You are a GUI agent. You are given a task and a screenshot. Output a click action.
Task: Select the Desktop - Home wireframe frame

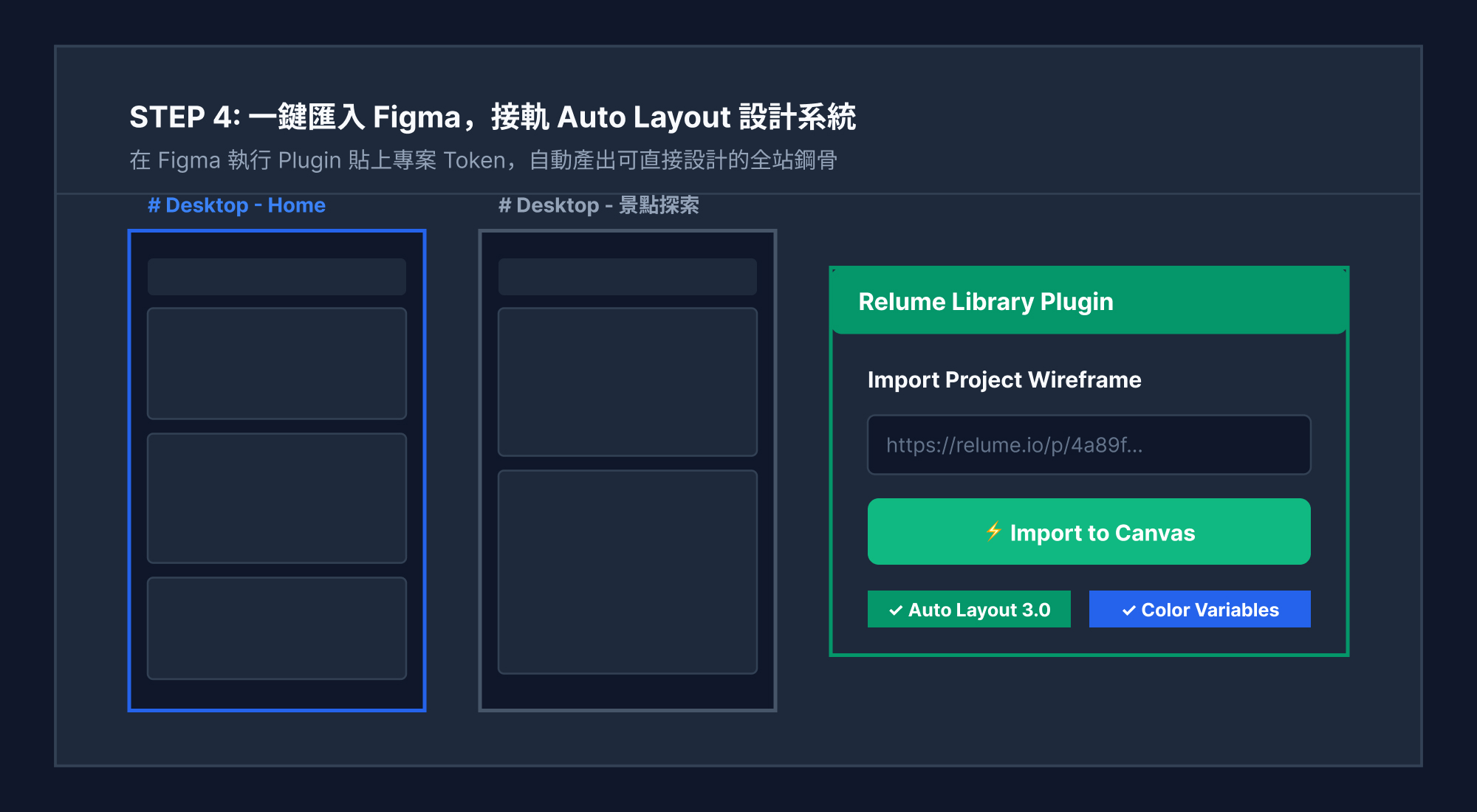click(x=277, y=470)
